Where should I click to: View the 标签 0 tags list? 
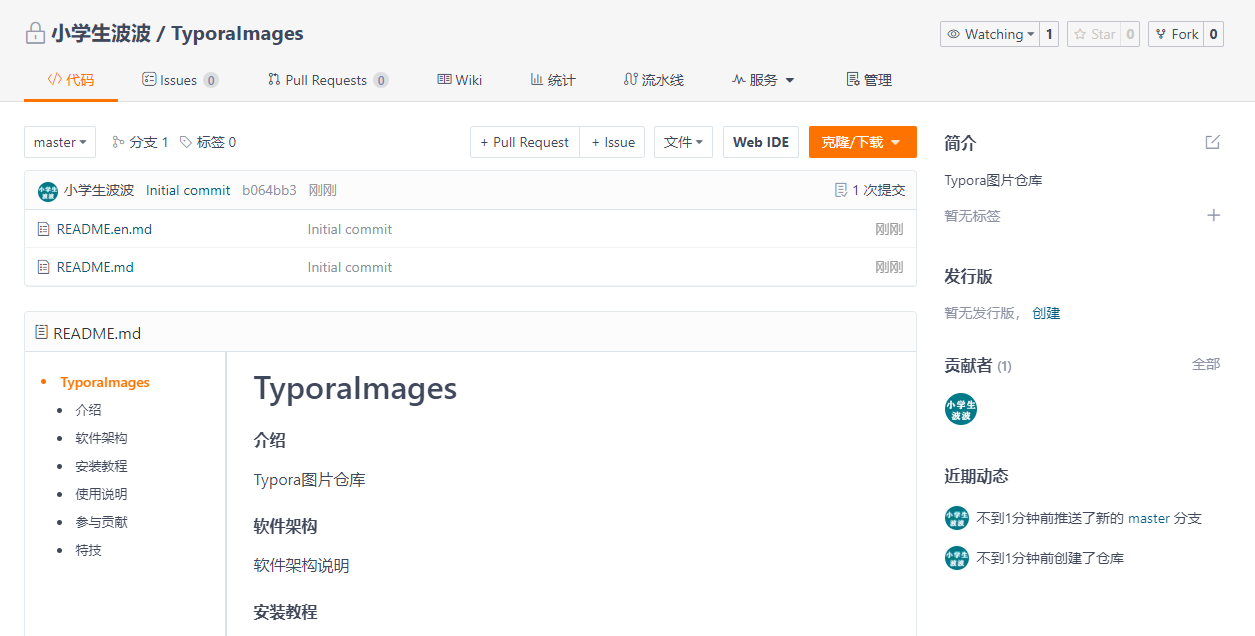click(208, 142)
